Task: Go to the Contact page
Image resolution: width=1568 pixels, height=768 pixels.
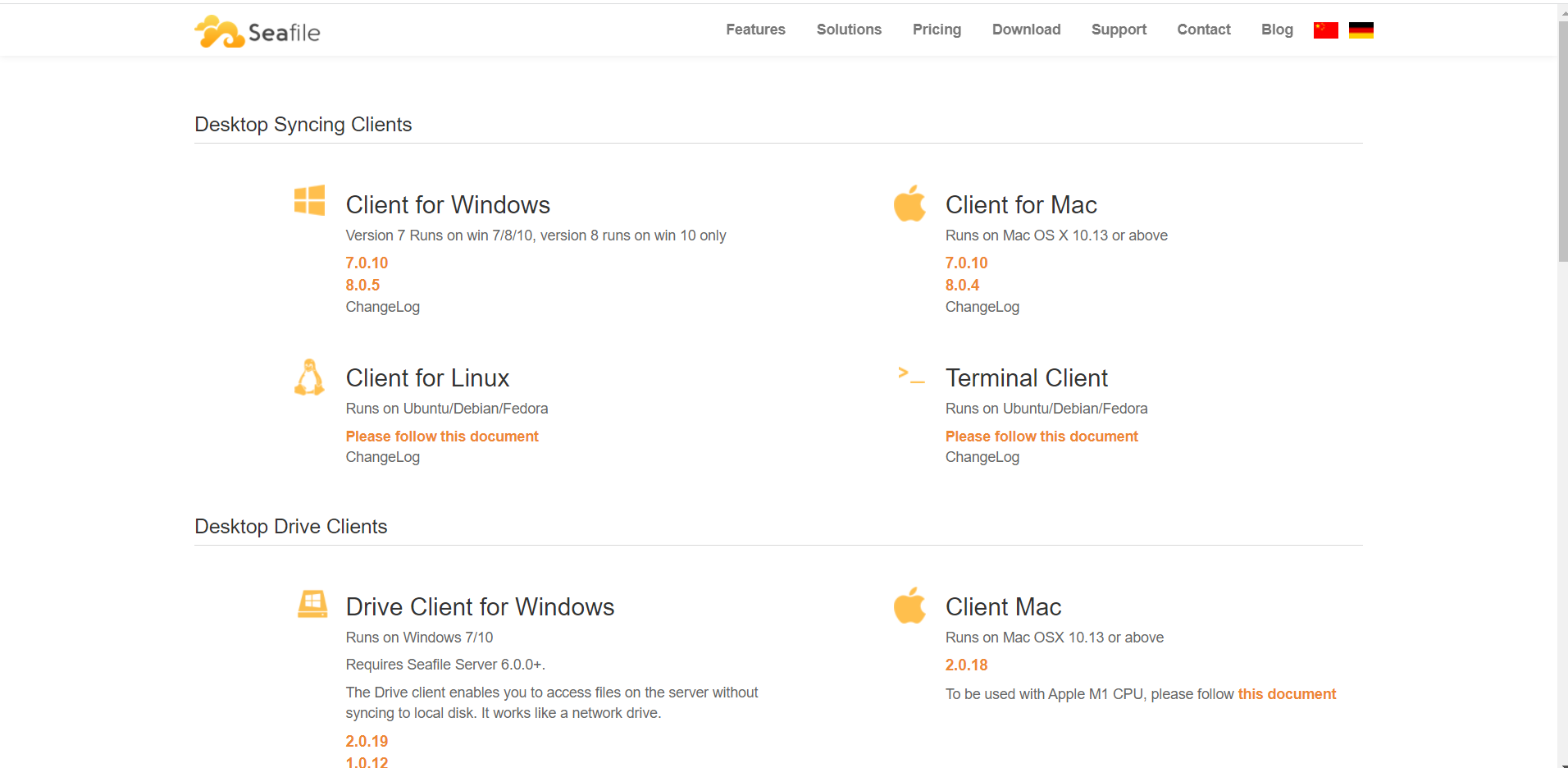Action: (1204, 30)
